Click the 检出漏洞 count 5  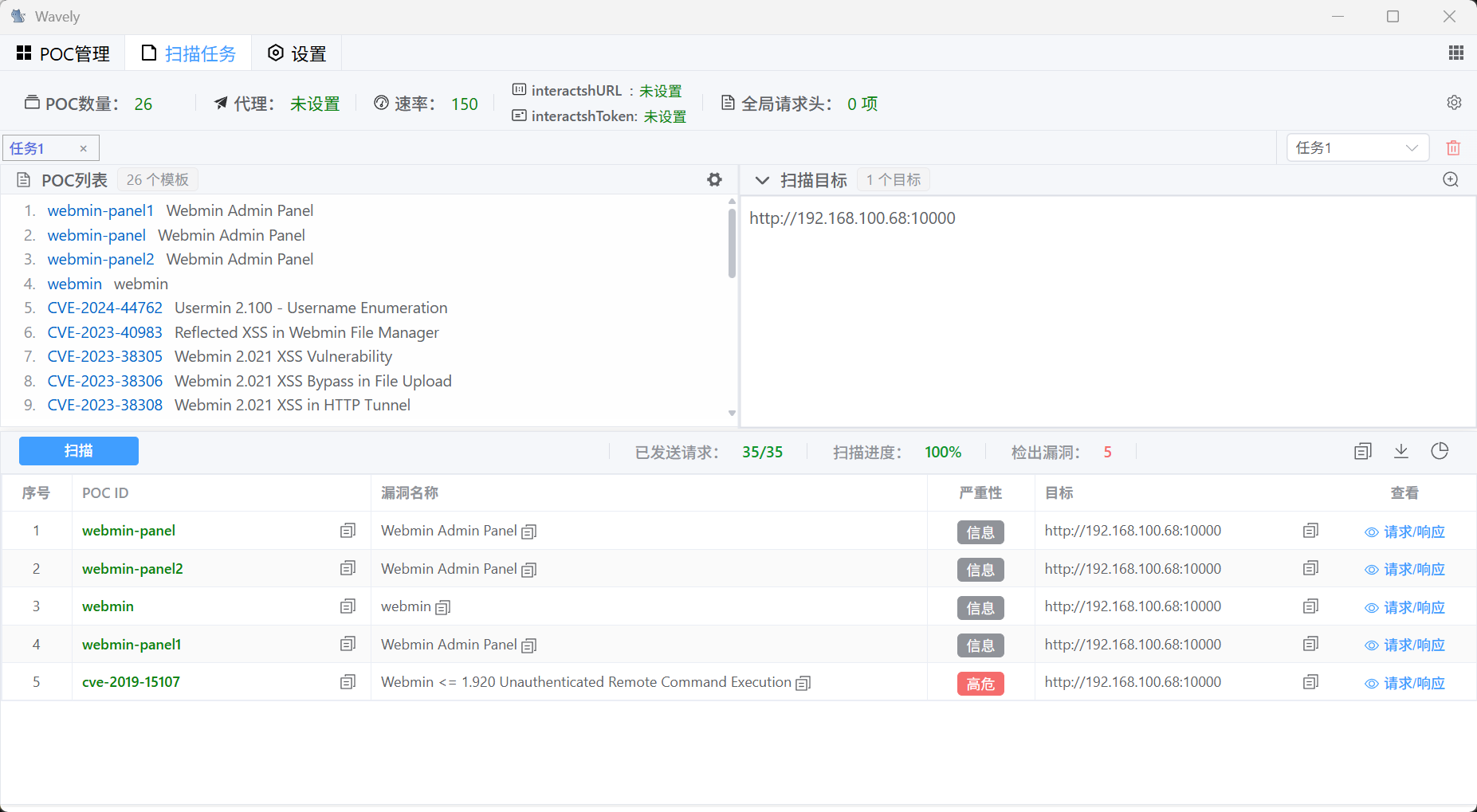pos(1107,452)
